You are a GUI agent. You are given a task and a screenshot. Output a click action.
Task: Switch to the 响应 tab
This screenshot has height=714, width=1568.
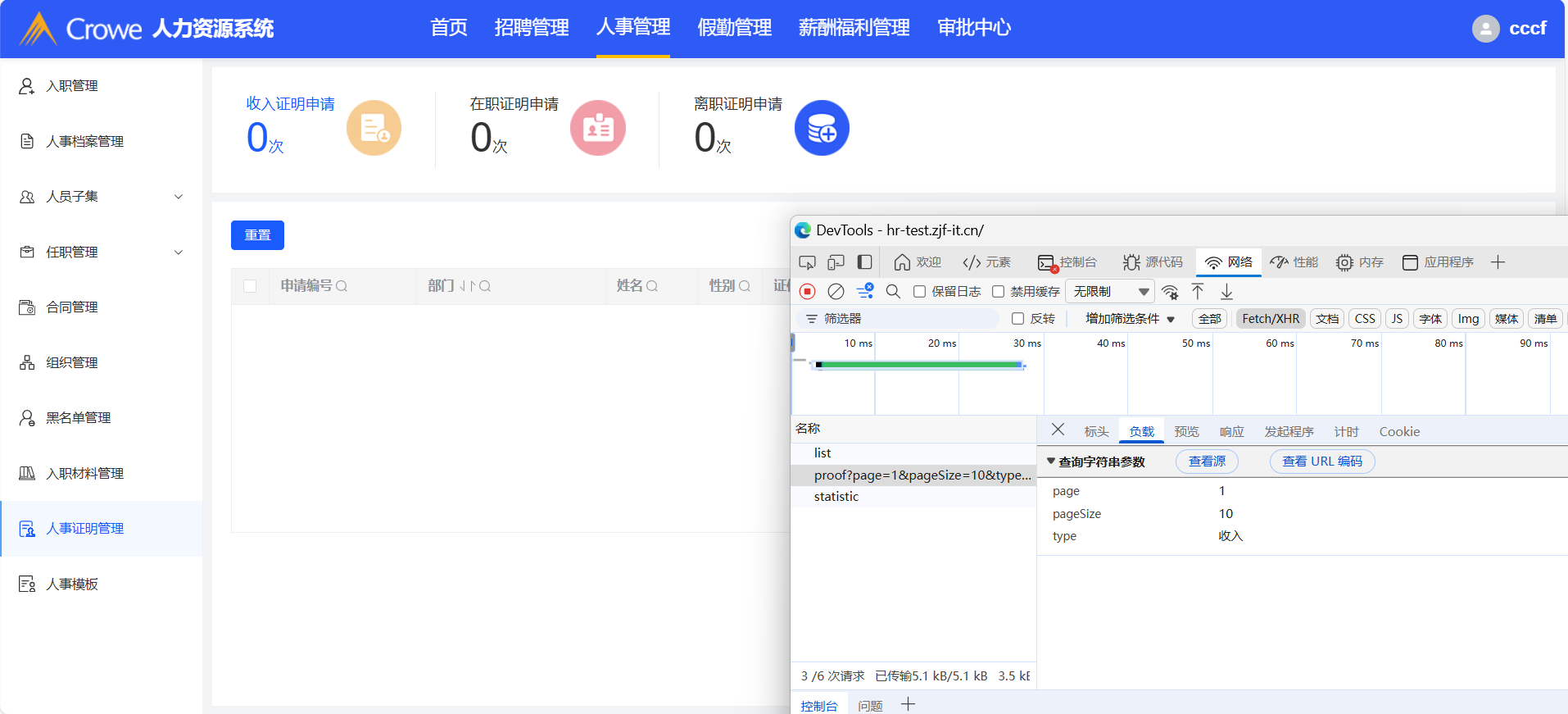pos(1231,432)
